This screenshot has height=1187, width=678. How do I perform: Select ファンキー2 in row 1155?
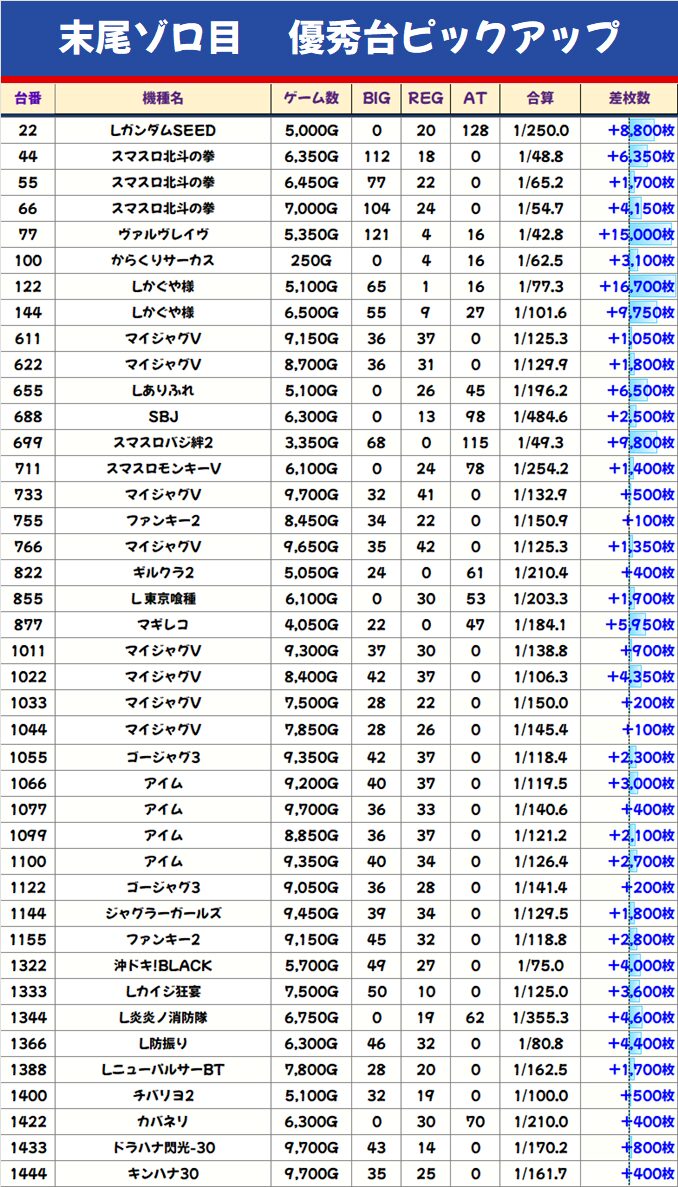click(163, 939)
